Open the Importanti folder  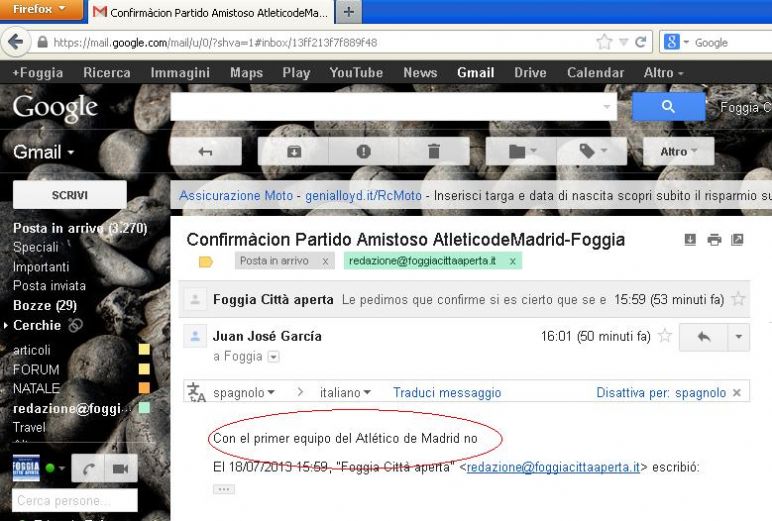click(41, 267)
